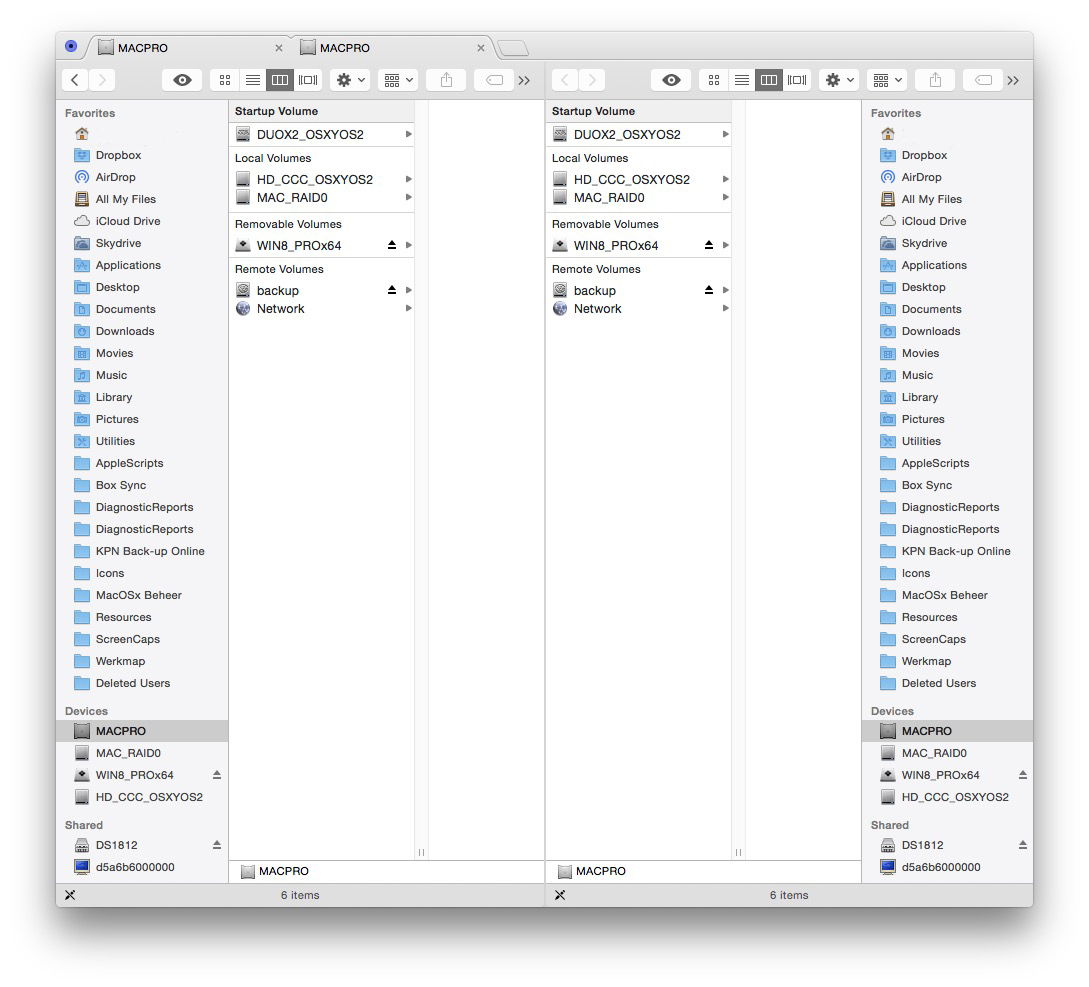Open Library in left sidebar

(x=142, y=397)
